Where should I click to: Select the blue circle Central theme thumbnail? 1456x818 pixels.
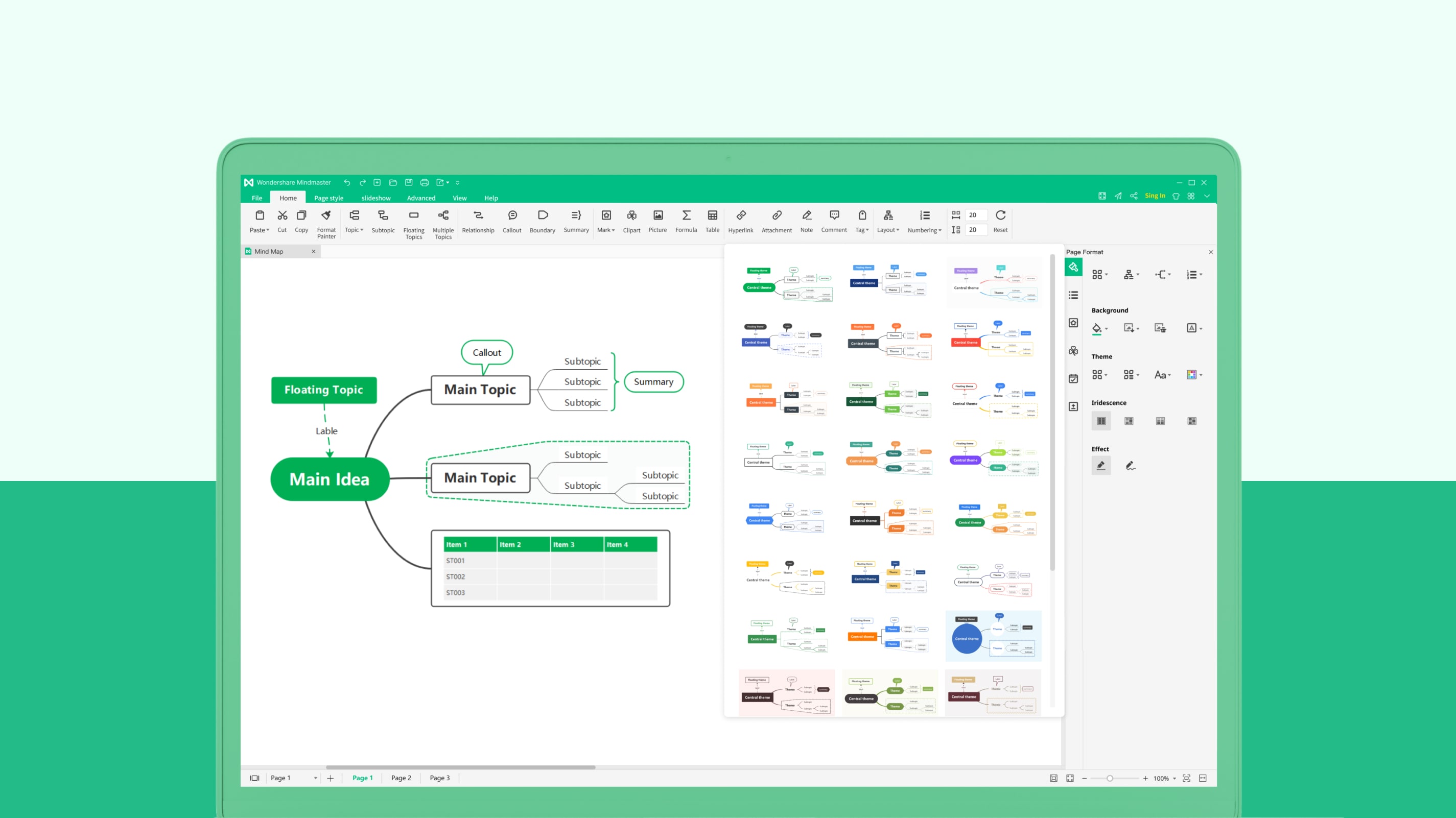[994, 636]
